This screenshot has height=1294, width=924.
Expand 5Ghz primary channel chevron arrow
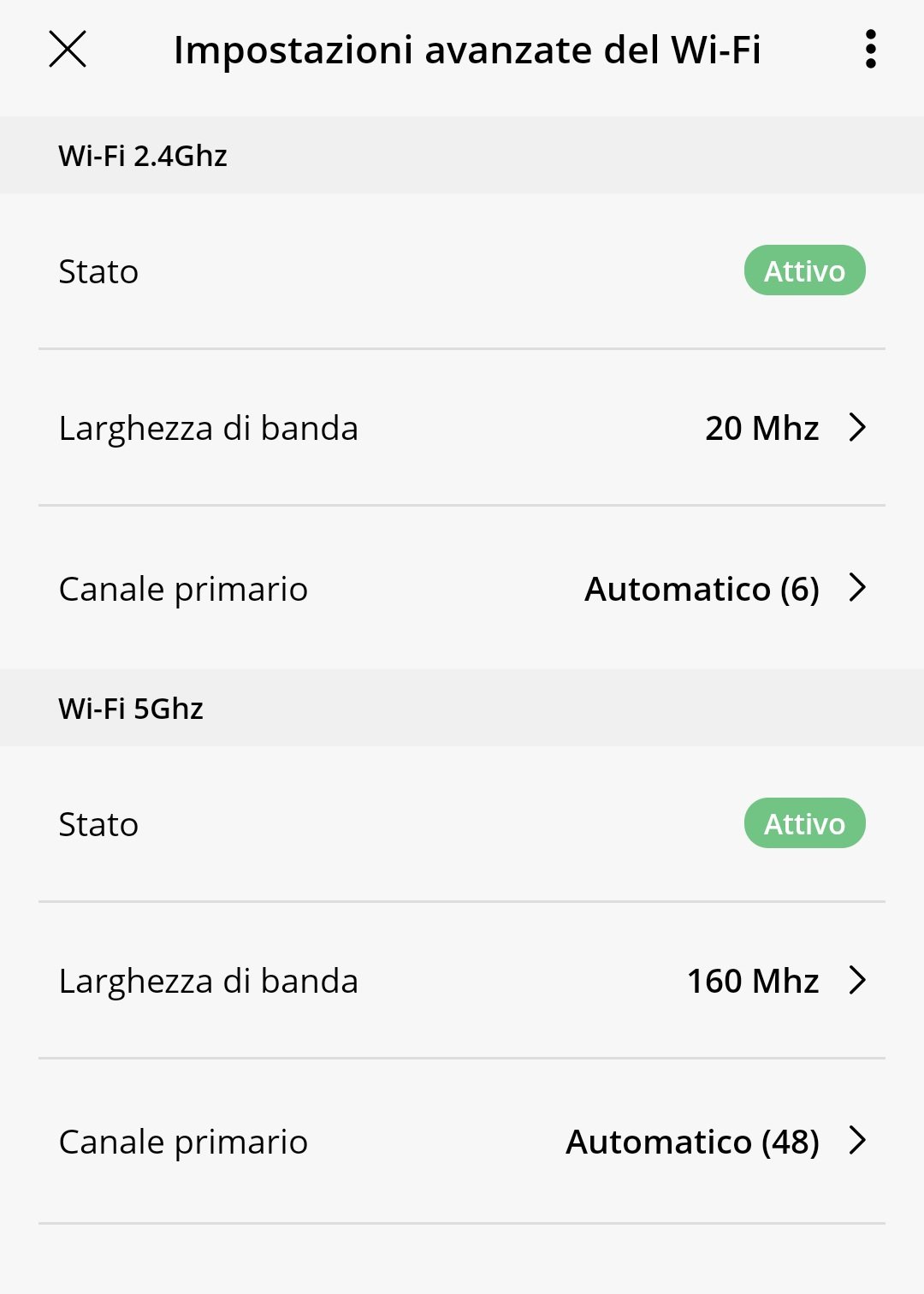(x=857, y=1141)
